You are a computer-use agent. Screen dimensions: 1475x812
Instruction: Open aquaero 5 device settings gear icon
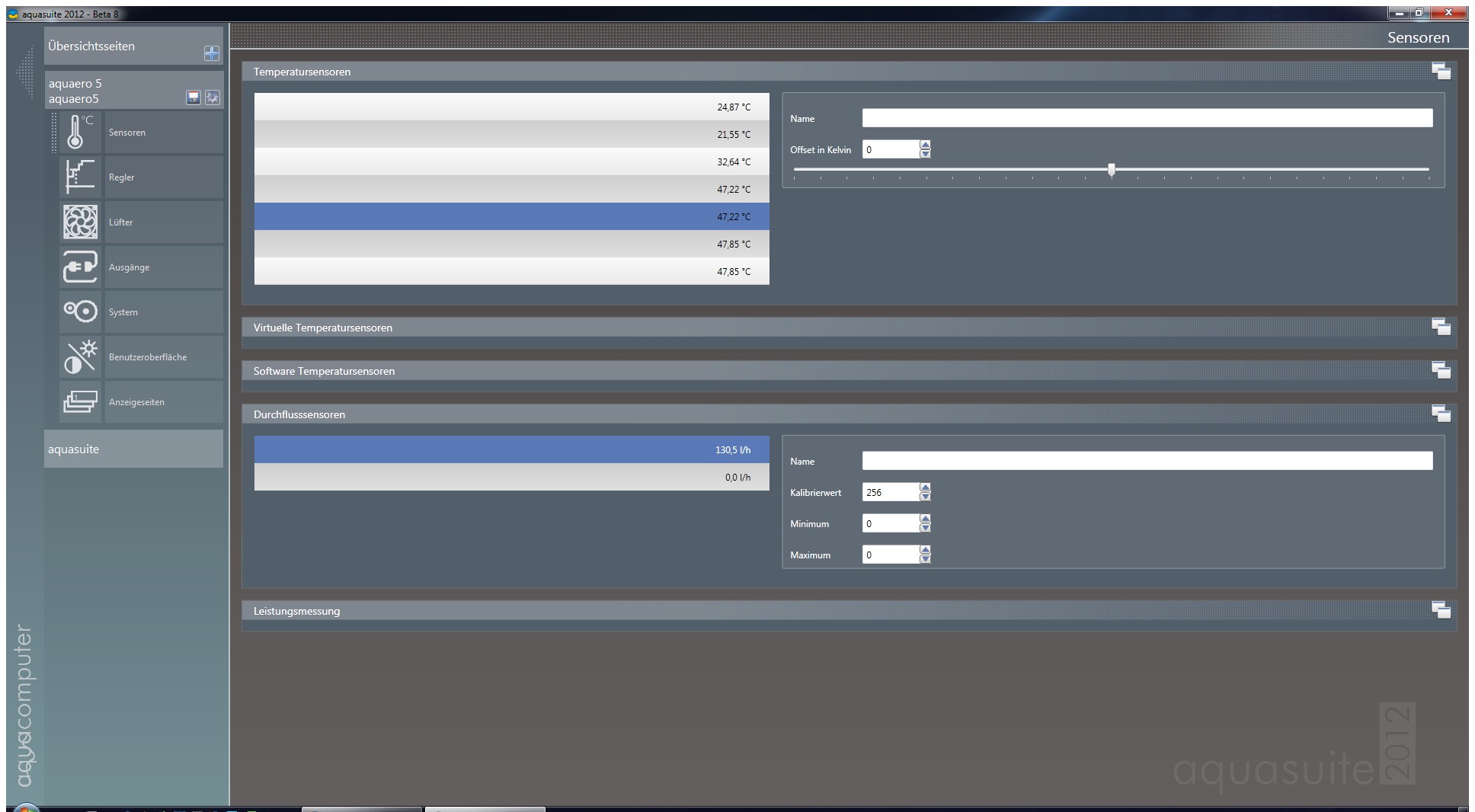(x=213, y=98)
